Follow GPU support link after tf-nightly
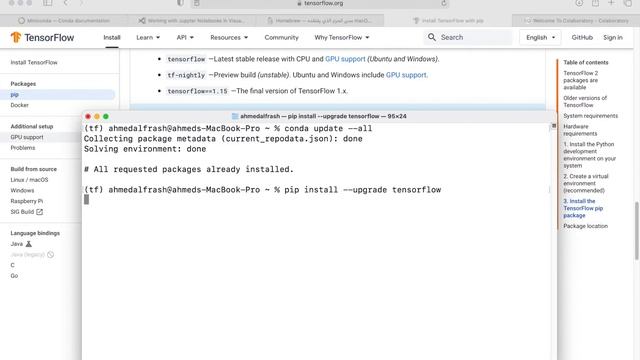Screen dimensions: 640x360 click(406, 75)
